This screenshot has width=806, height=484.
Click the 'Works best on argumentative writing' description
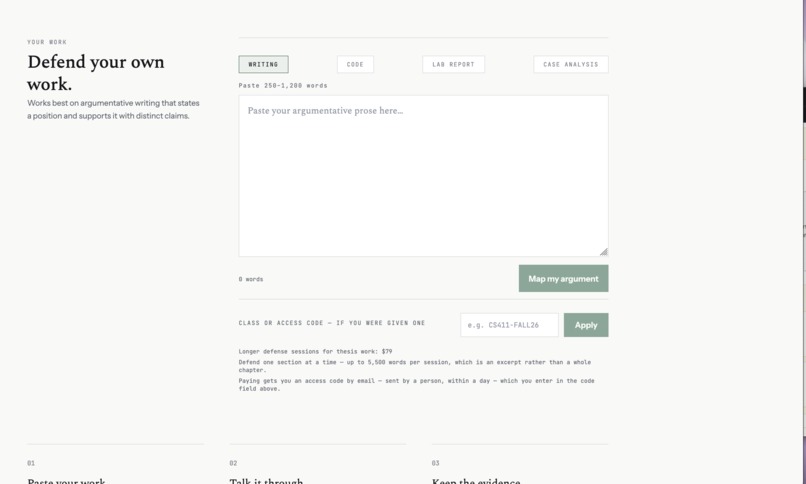pos(113,109)
